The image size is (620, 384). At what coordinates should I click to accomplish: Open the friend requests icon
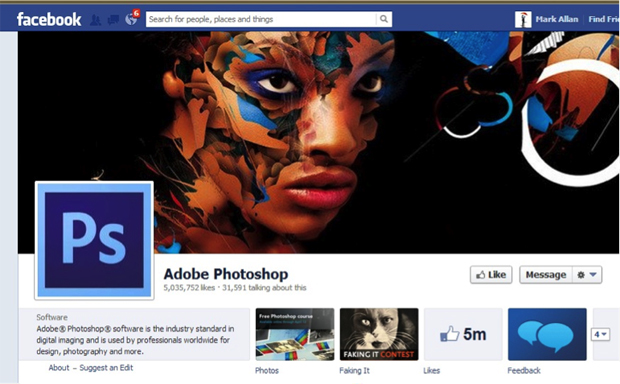[95, 19]
